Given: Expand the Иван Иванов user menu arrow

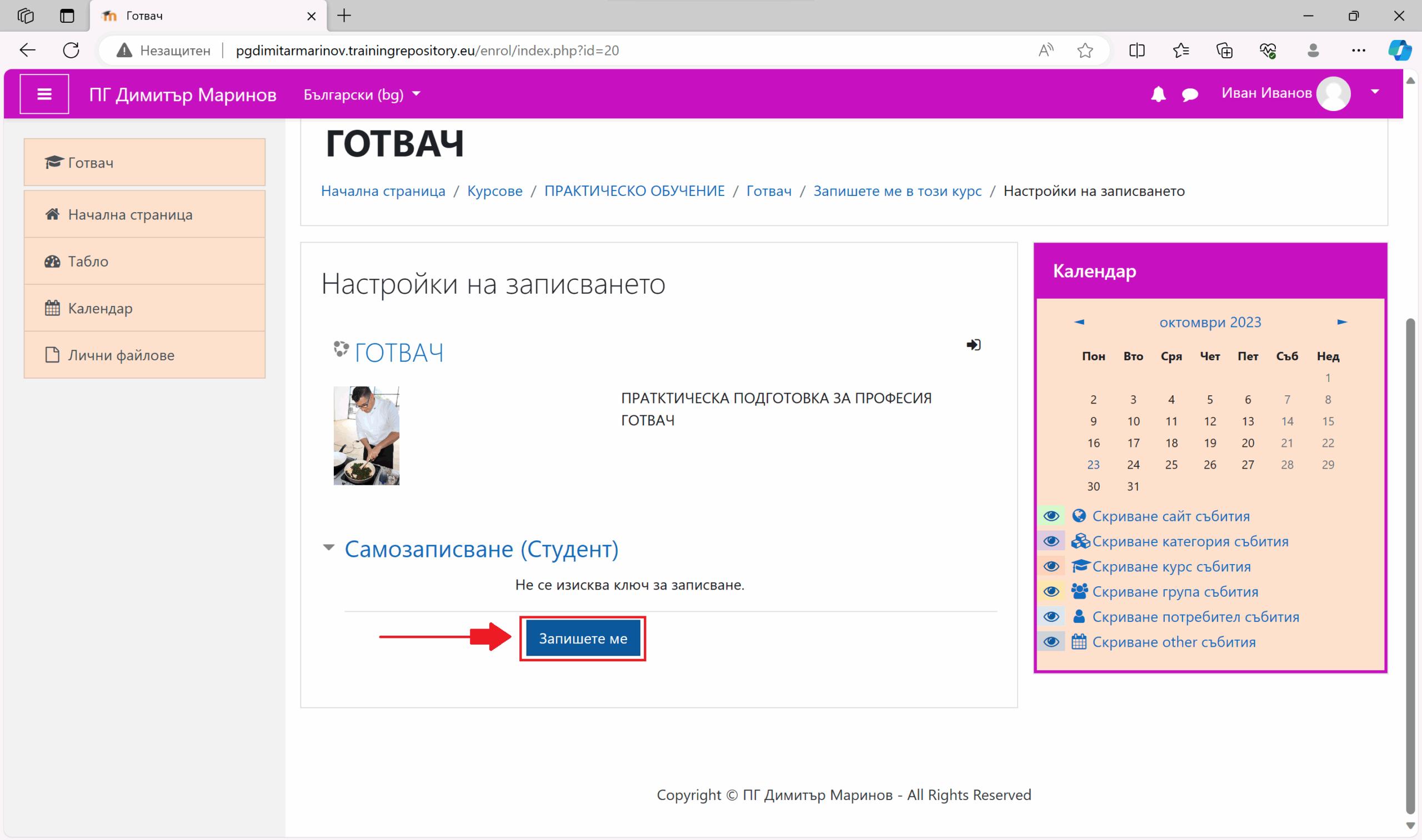Looking at the screenshot, I should (x=1374, y=92).
